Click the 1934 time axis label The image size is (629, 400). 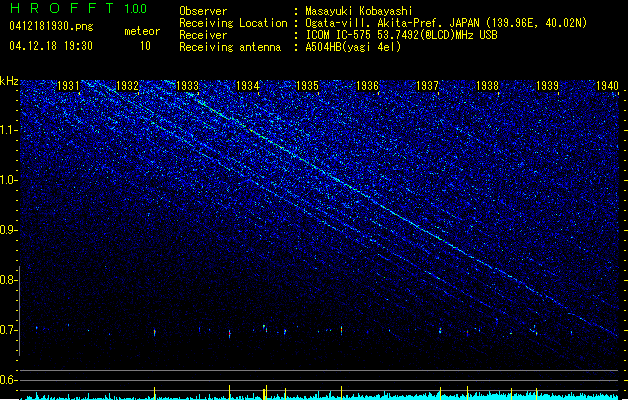[x=248, y=86]
